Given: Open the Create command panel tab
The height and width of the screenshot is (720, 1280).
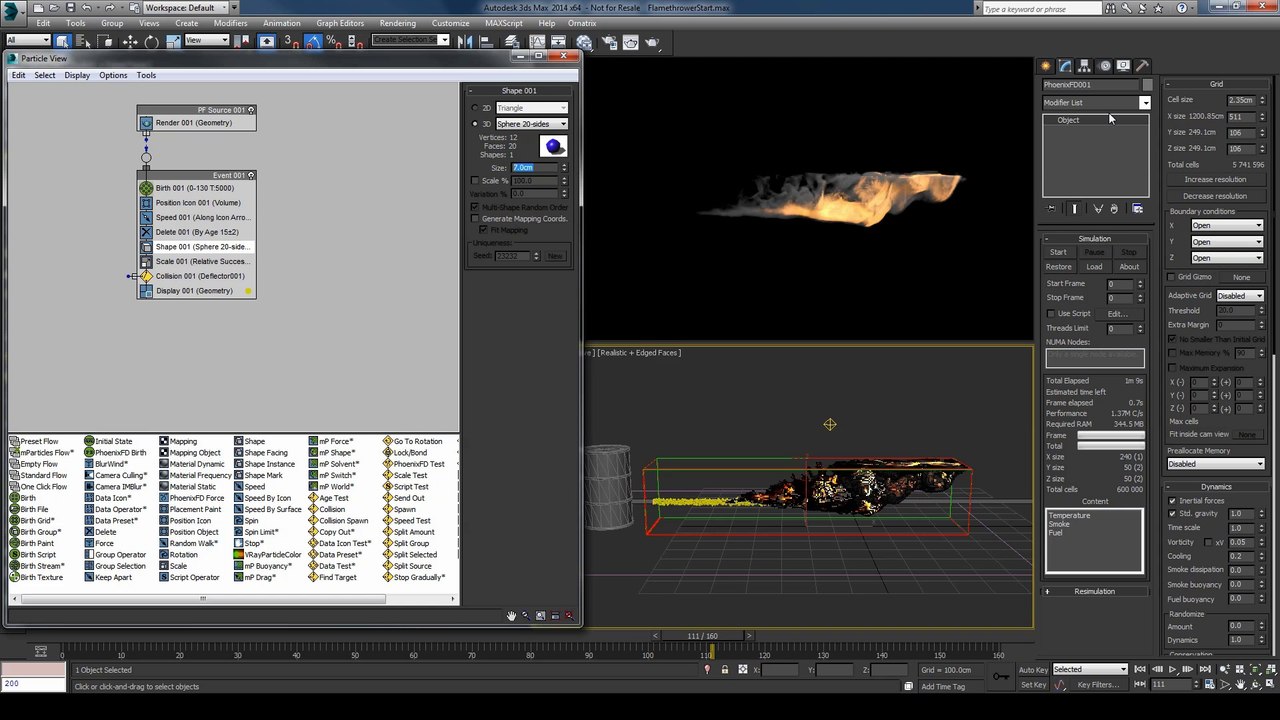Looking at the screenshot, I should (1046, 66).
